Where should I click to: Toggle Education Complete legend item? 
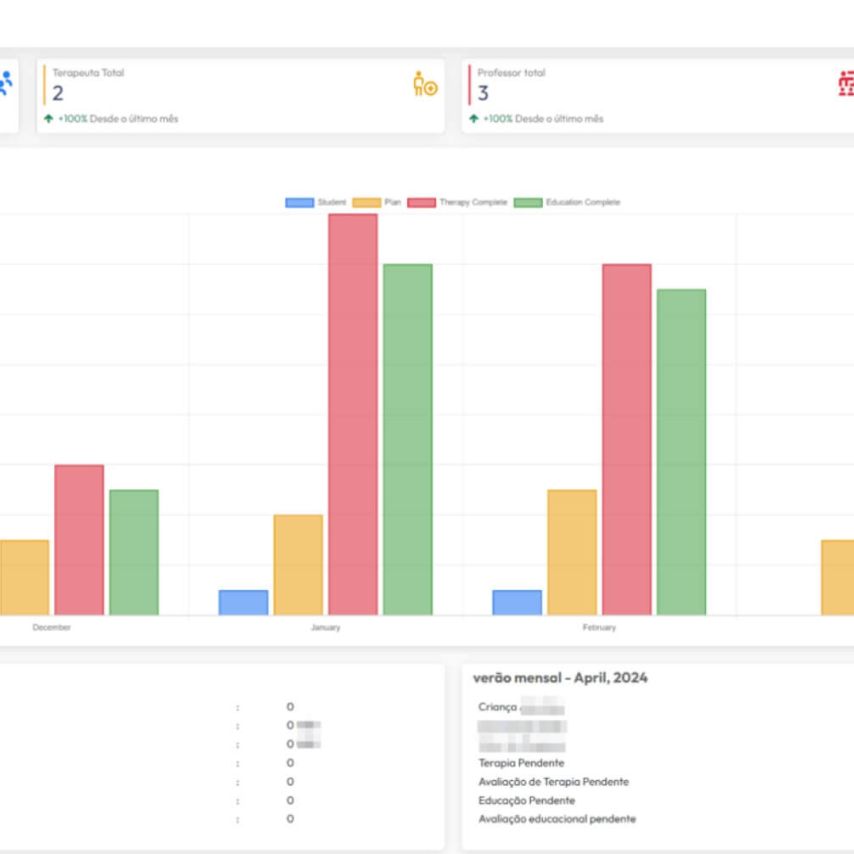567,203
